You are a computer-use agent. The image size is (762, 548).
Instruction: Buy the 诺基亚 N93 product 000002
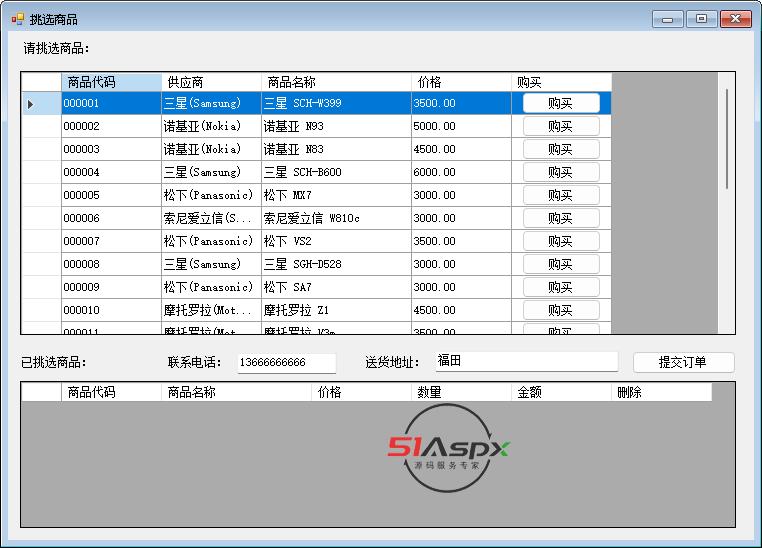(561, 126)
